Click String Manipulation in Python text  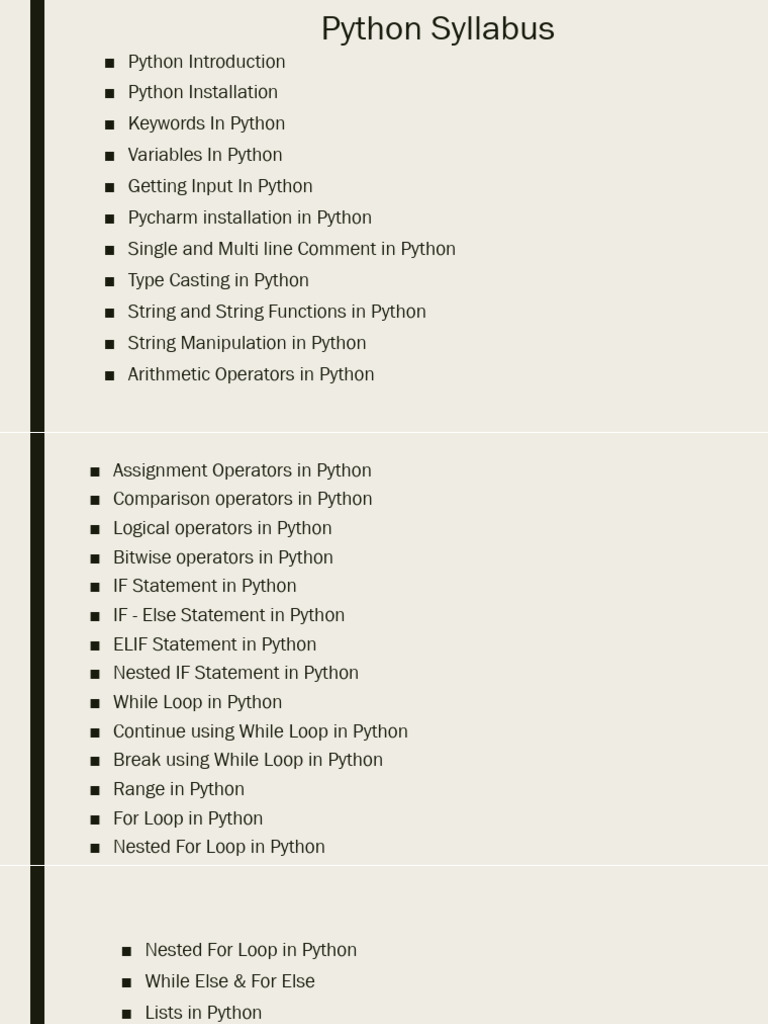(x=247, y=343)
